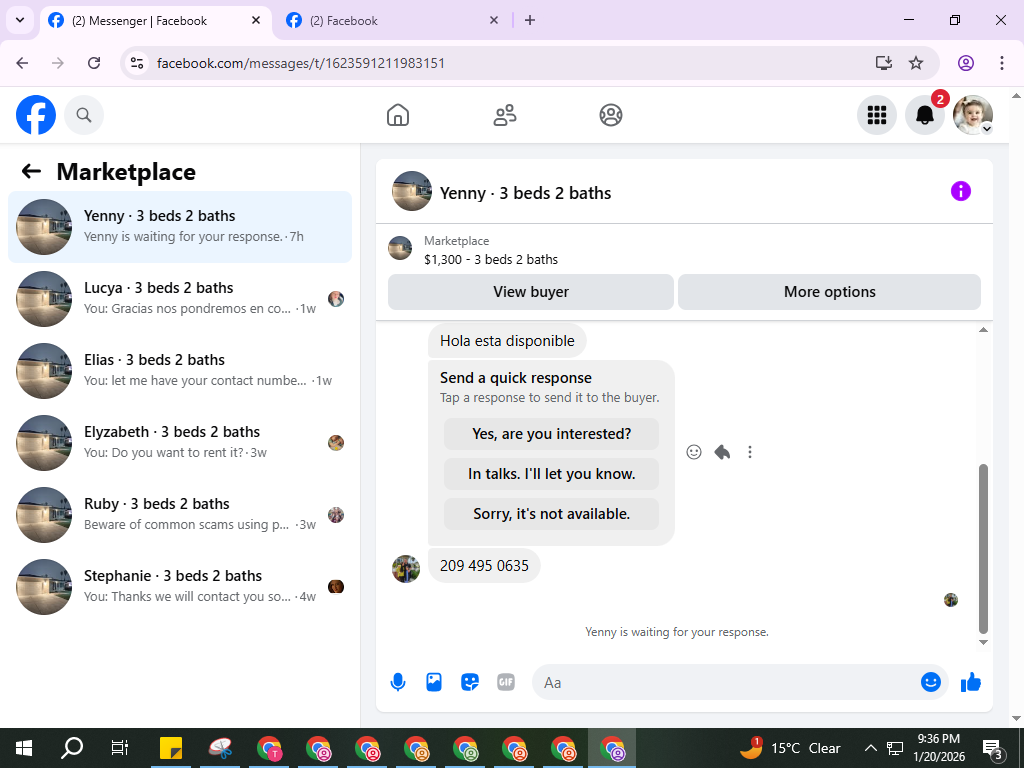Image resolution: width=1024 pixels, height=768 pixels.
Task: Open the site information icon in the address bar
Action: click(136, 63)
